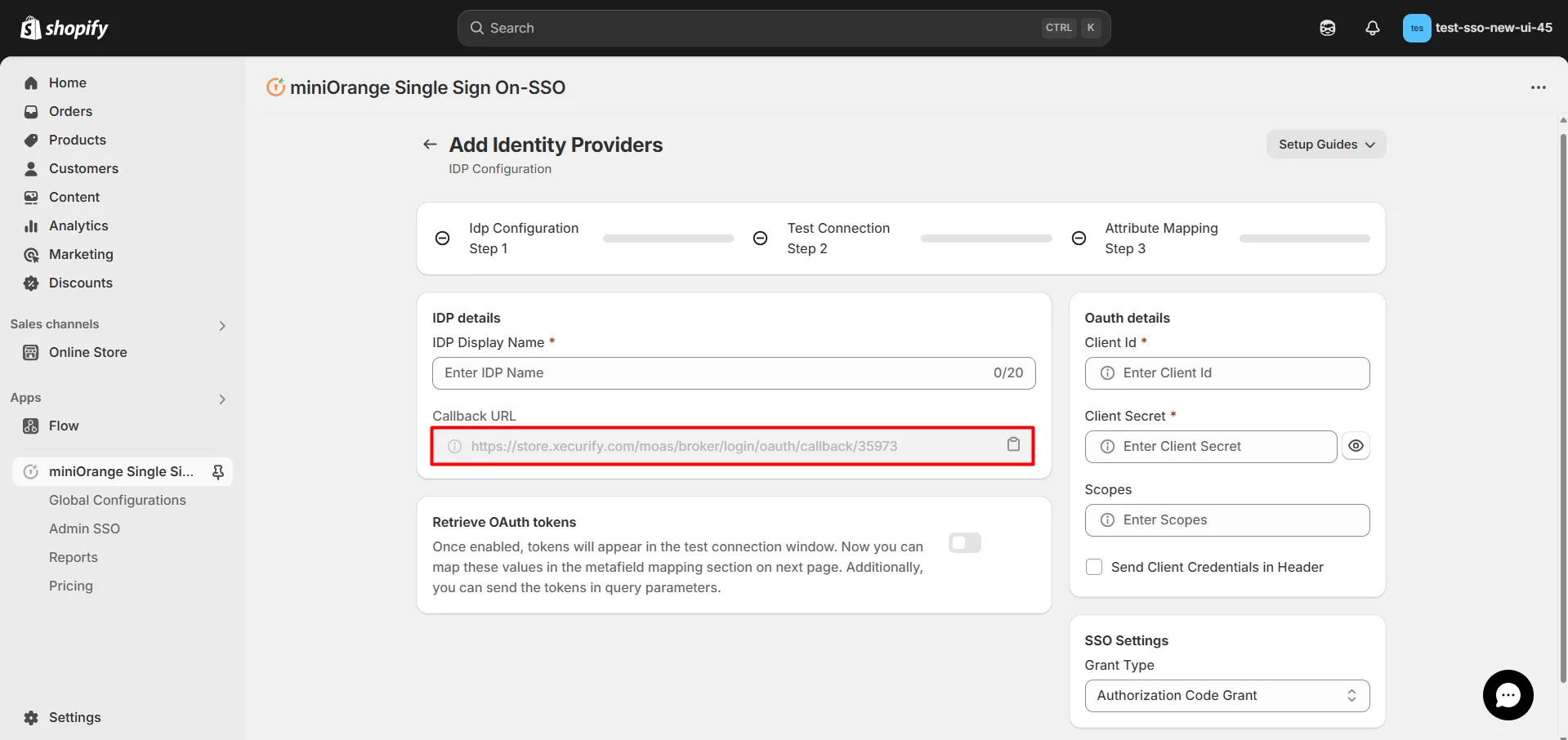Open the notifications bell
1568x740 pixels.
point(1373,28)
